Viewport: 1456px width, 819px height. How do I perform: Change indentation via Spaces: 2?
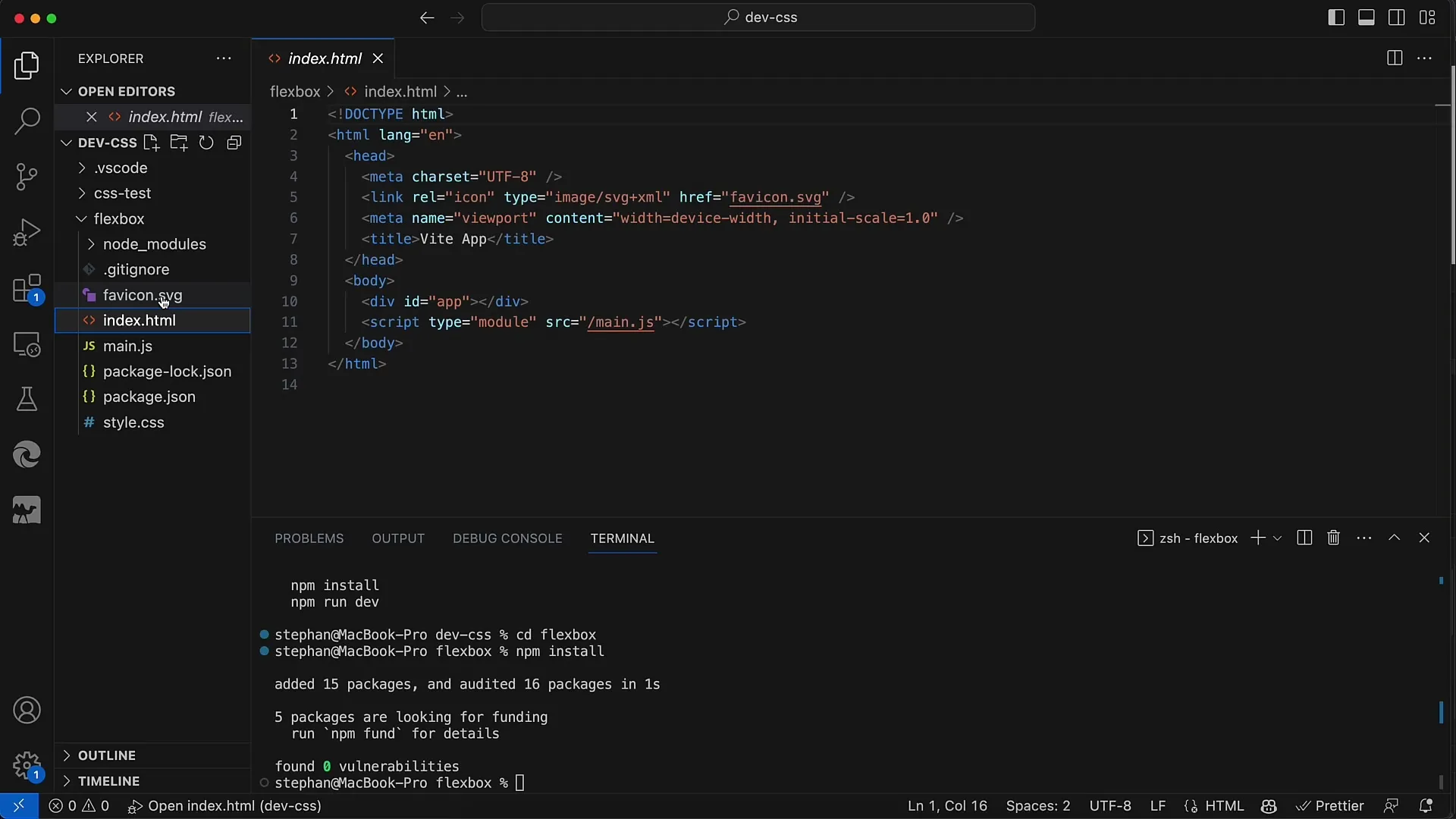point(1038,805)
